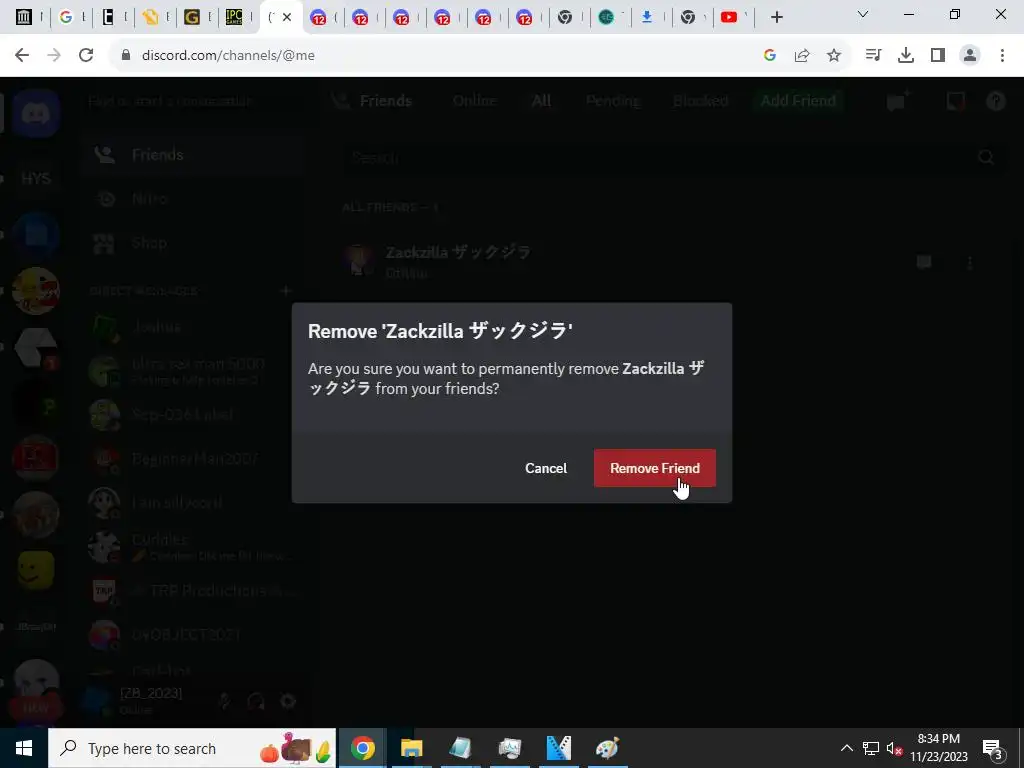Image resolution: width=1024 pixels, height=768 pixels.
Task: Cancel the remove friend dialog
Action: click(546, 468)
